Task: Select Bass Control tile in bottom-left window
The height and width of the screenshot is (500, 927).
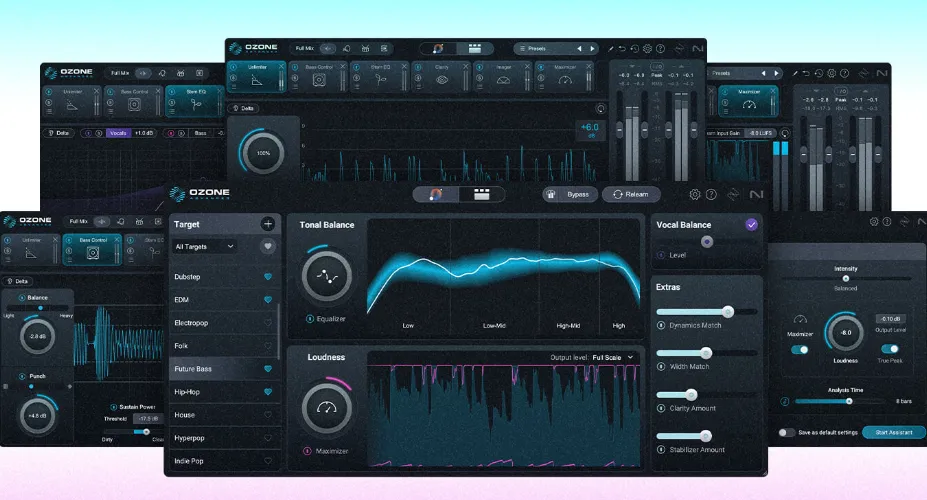Action: pos(92,249)
